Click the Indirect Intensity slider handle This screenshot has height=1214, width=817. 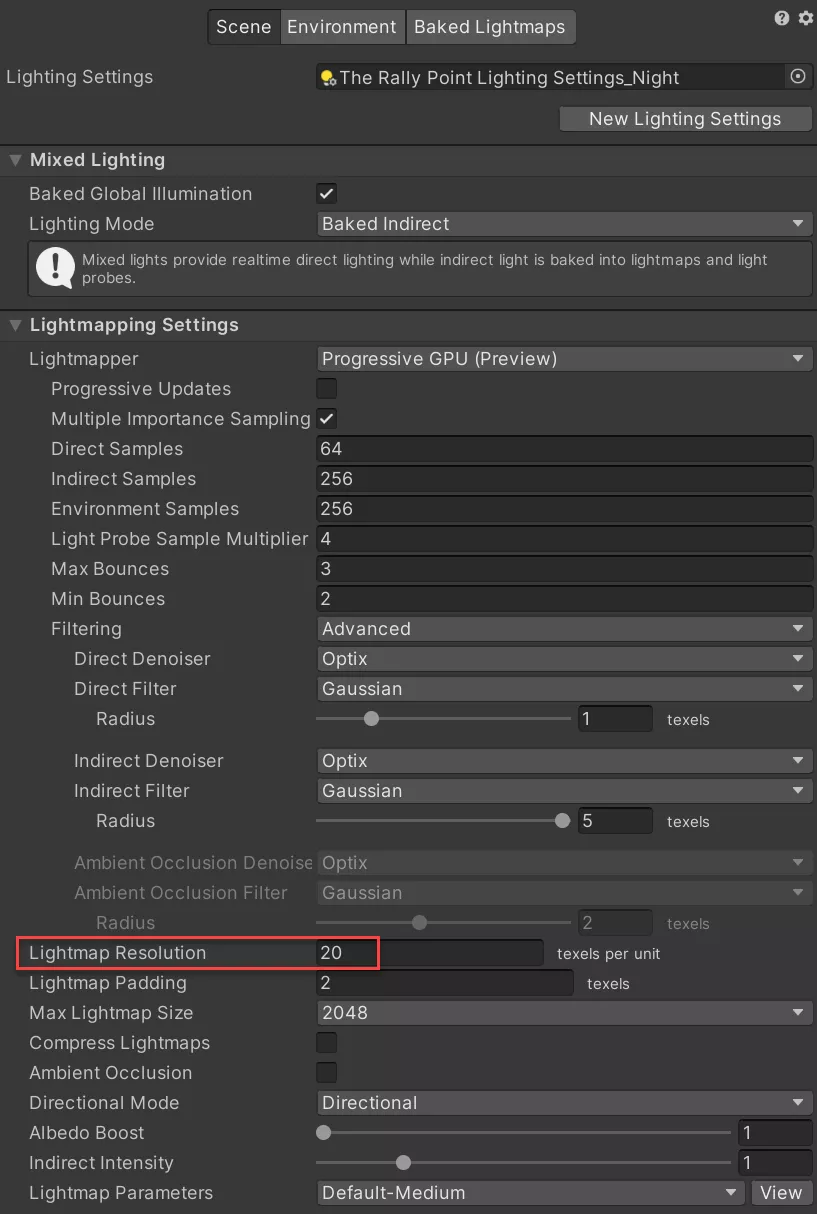coord(403,1163)
